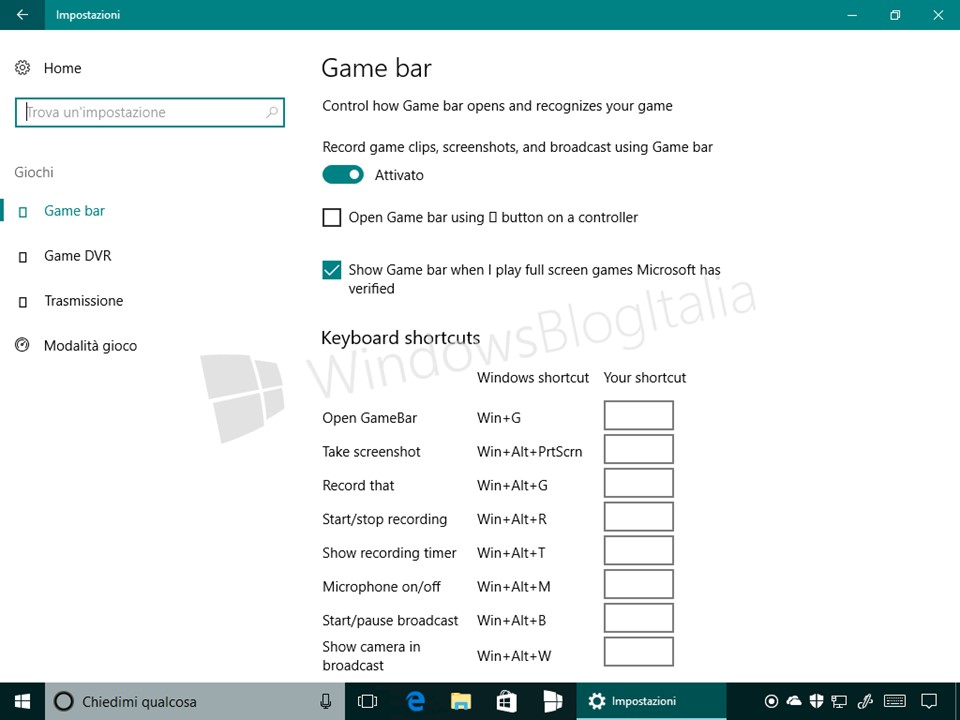
Task: Click the Win+Alt+B shortcut text
Action: point(511,620)
